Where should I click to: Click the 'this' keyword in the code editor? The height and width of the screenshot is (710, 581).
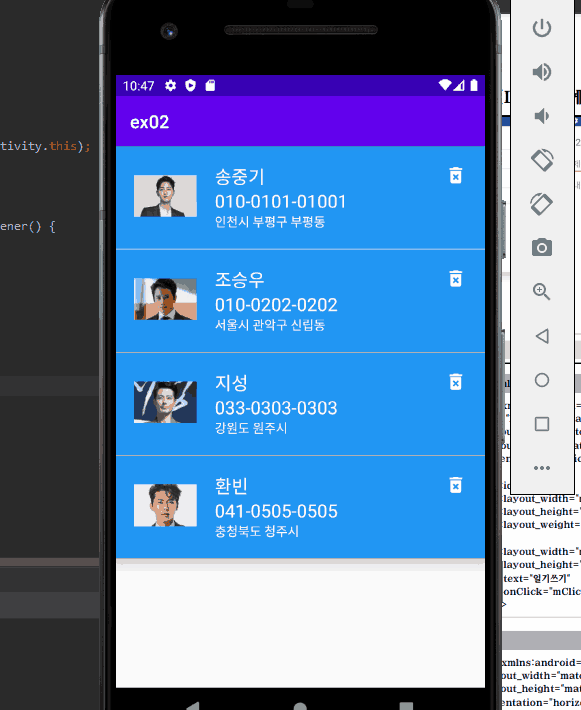63,146
